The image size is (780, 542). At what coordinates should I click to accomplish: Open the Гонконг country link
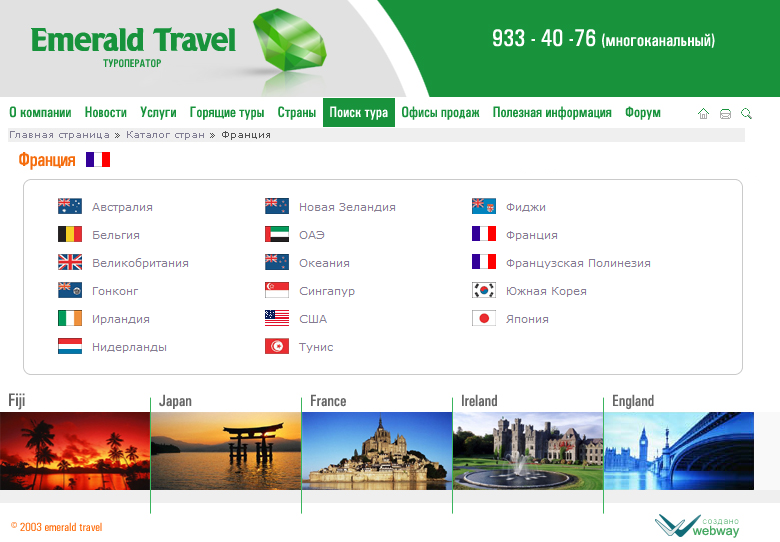coord(115,291)
